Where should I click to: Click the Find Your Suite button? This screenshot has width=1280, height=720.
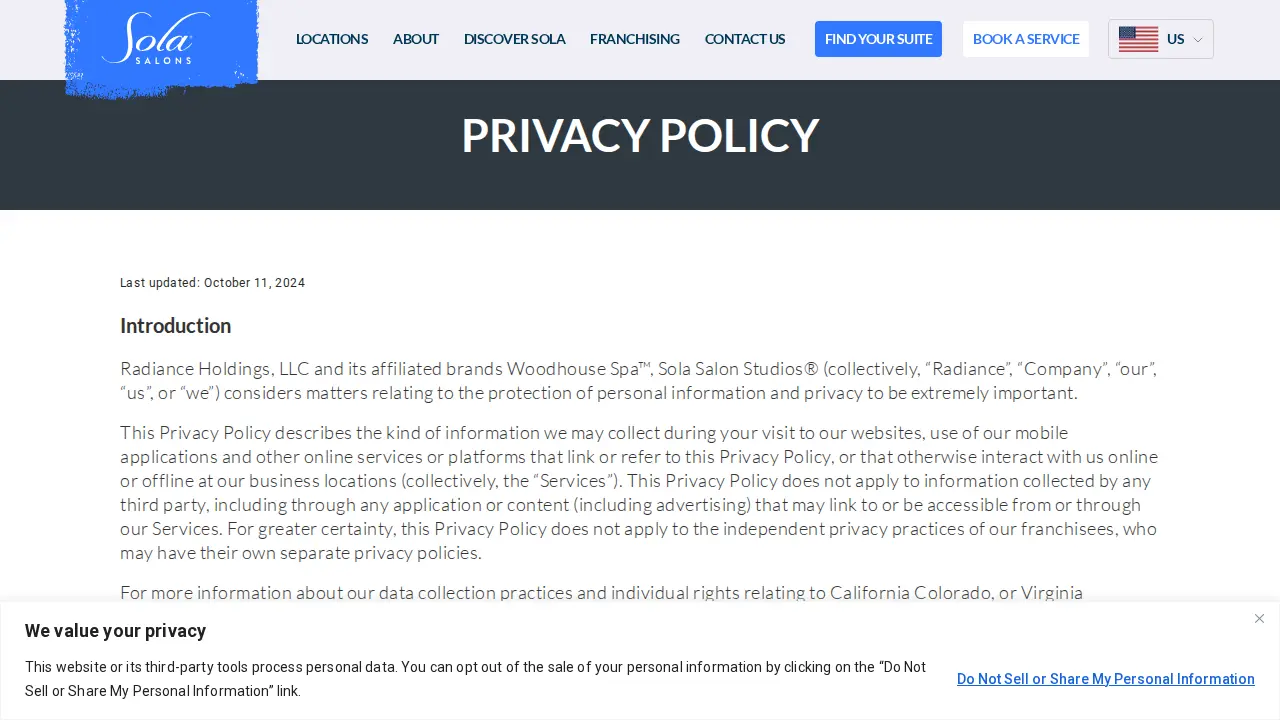coord(878,39)
